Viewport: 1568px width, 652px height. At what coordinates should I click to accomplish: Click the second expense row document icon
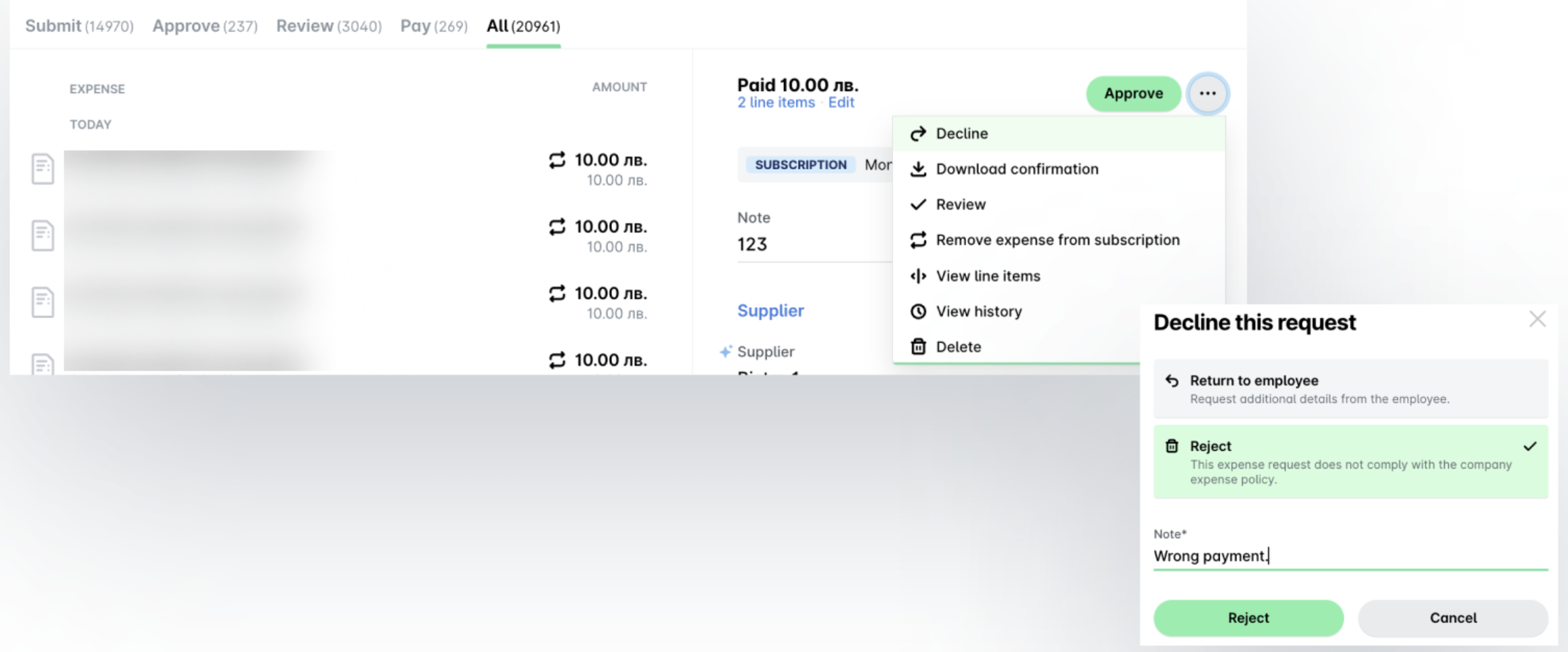[43, 236]
